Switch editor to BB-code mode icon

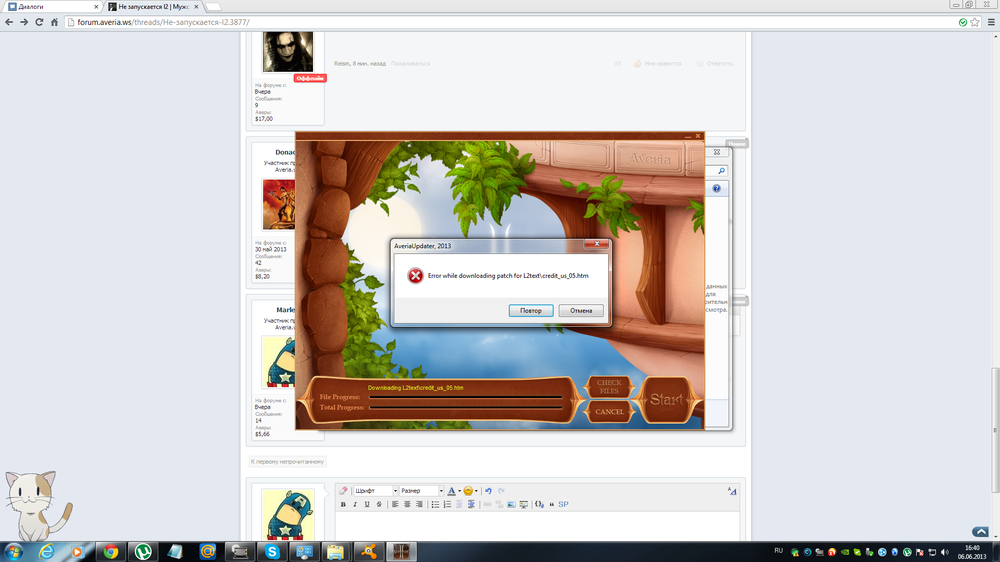(732, 491)
